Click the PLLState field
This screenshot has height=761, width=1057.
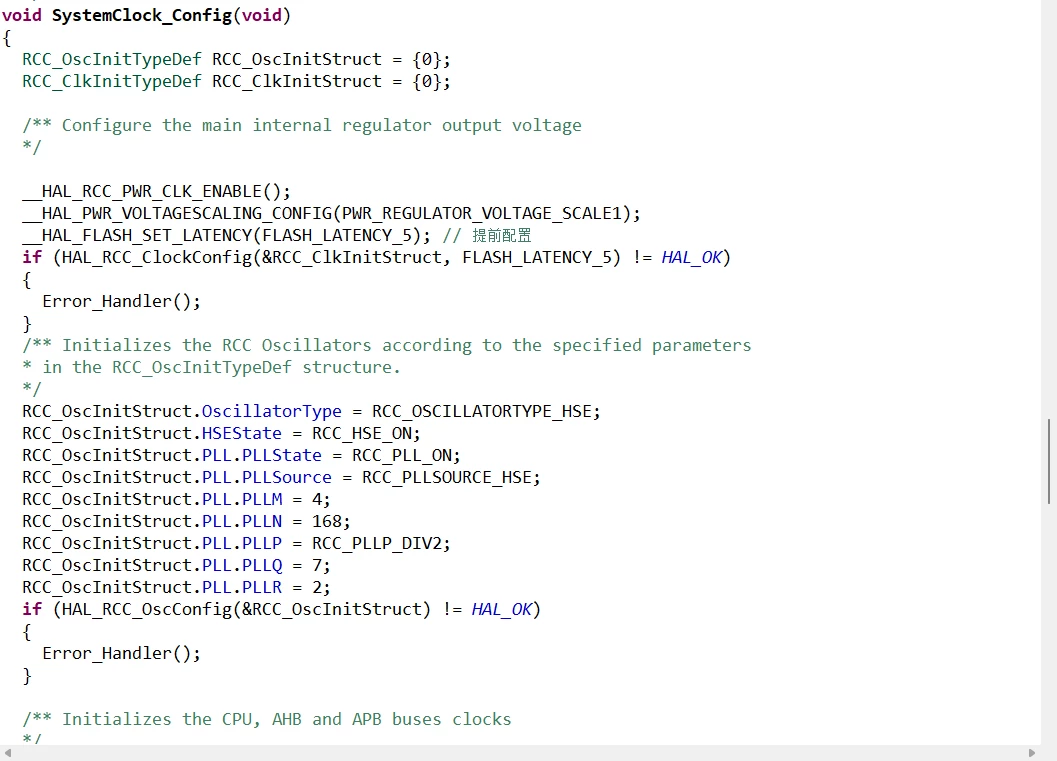tap(282, 456)
